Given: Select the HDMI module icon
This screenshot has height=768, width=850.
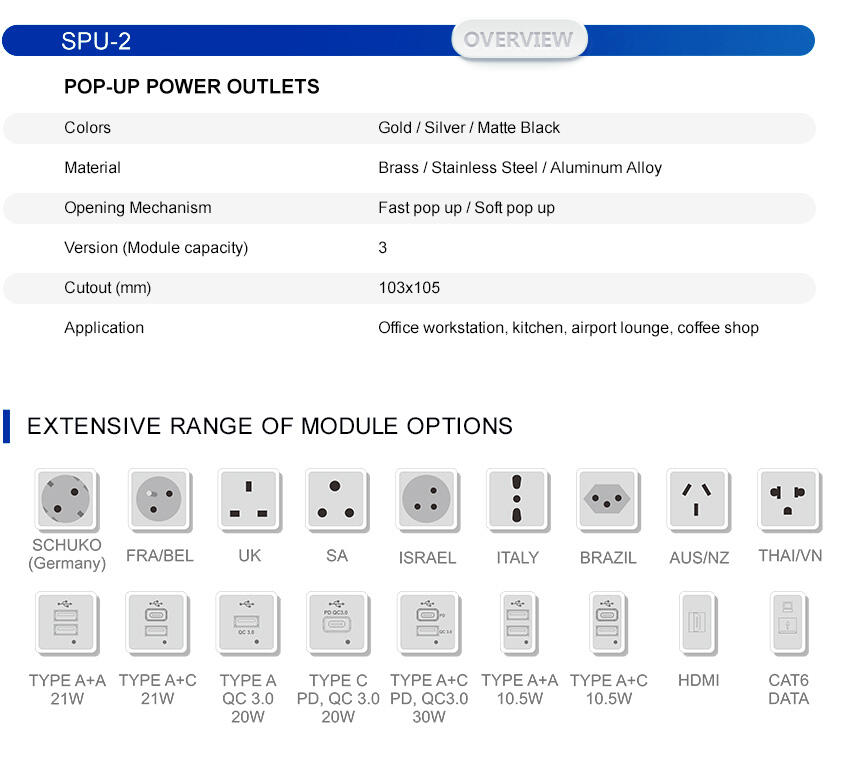Looking at the screenshot, I should (698, 625).
